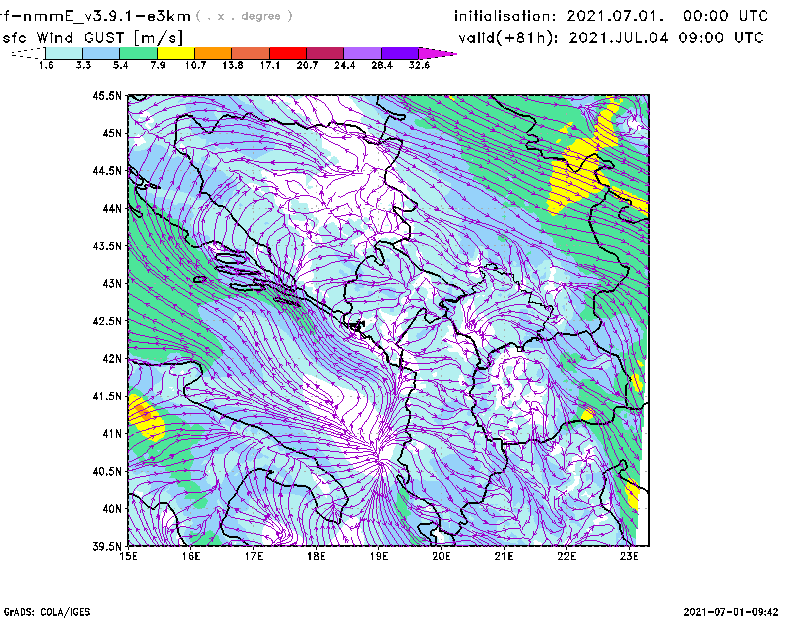The image size is (800, 618).
Task: Click the legend value 1.6
Action: (46, 65)
